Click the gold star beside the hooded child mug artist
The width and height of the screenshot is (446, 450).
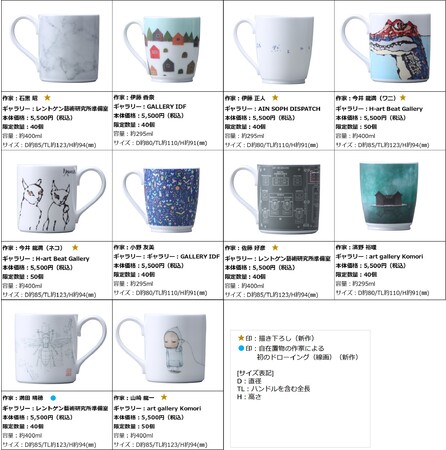click(x=164, y=397)
